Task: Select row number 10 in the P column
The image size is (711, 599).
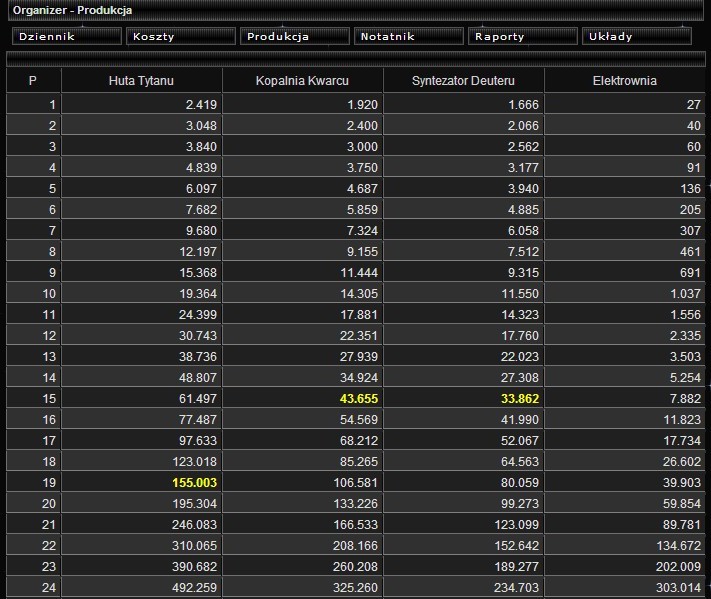Action: pos(48,293)
